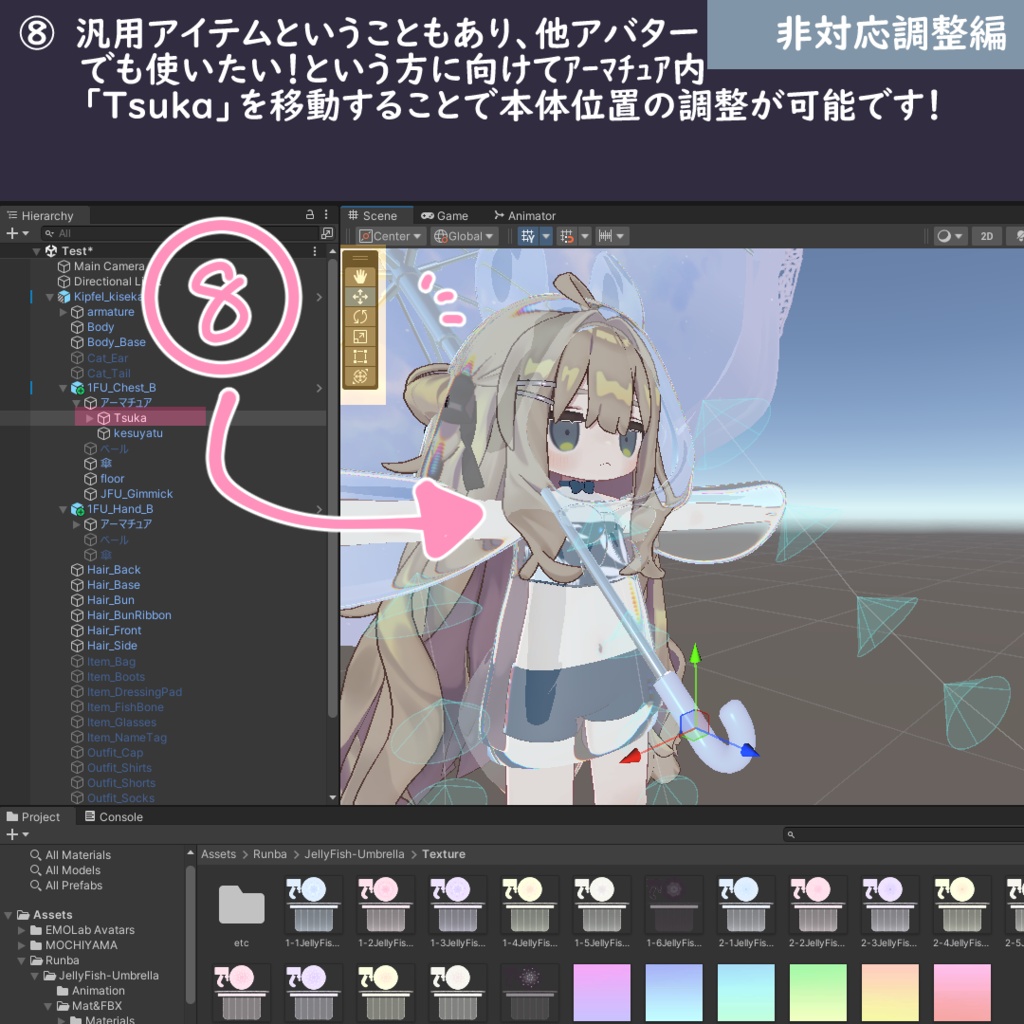Open the Hierarchy add (+) dropdown
This screenshot has height=1024, width=1024.
pos(18,233)
